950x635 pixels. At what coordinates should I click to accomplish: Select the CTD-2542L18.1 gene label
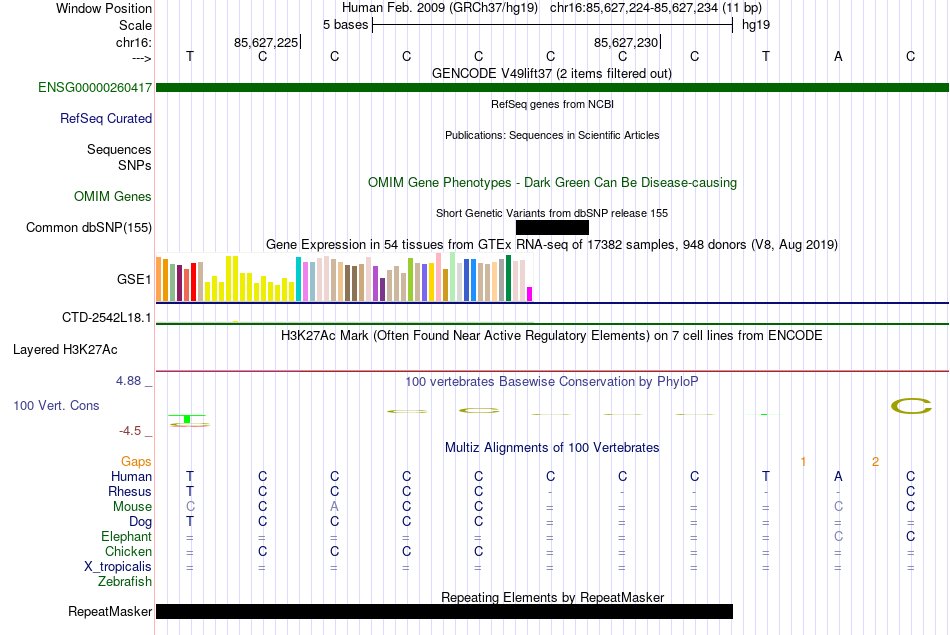click(107, 318)
